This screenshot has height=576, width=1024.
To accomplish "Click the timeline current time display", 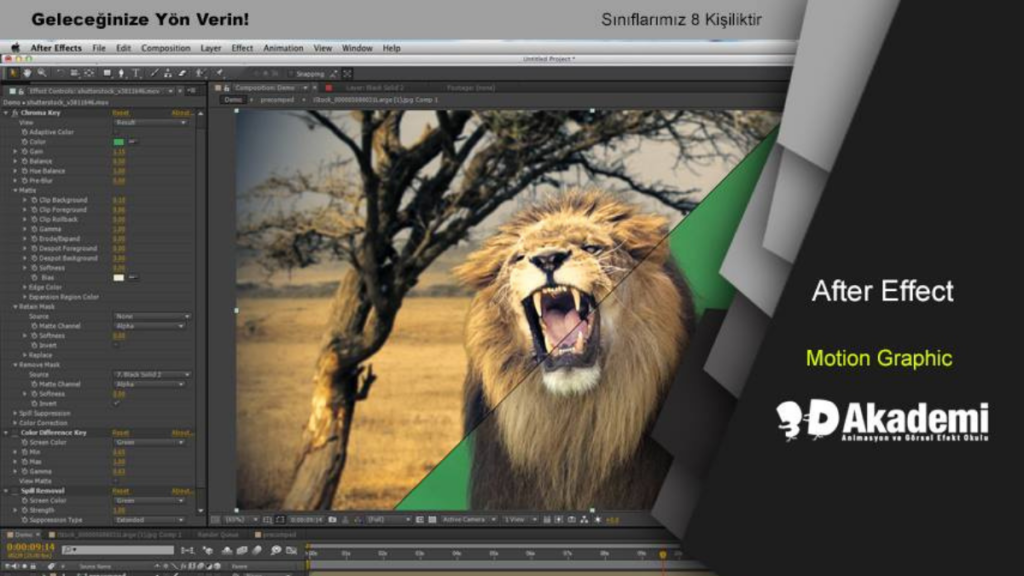I will point(30,547).
